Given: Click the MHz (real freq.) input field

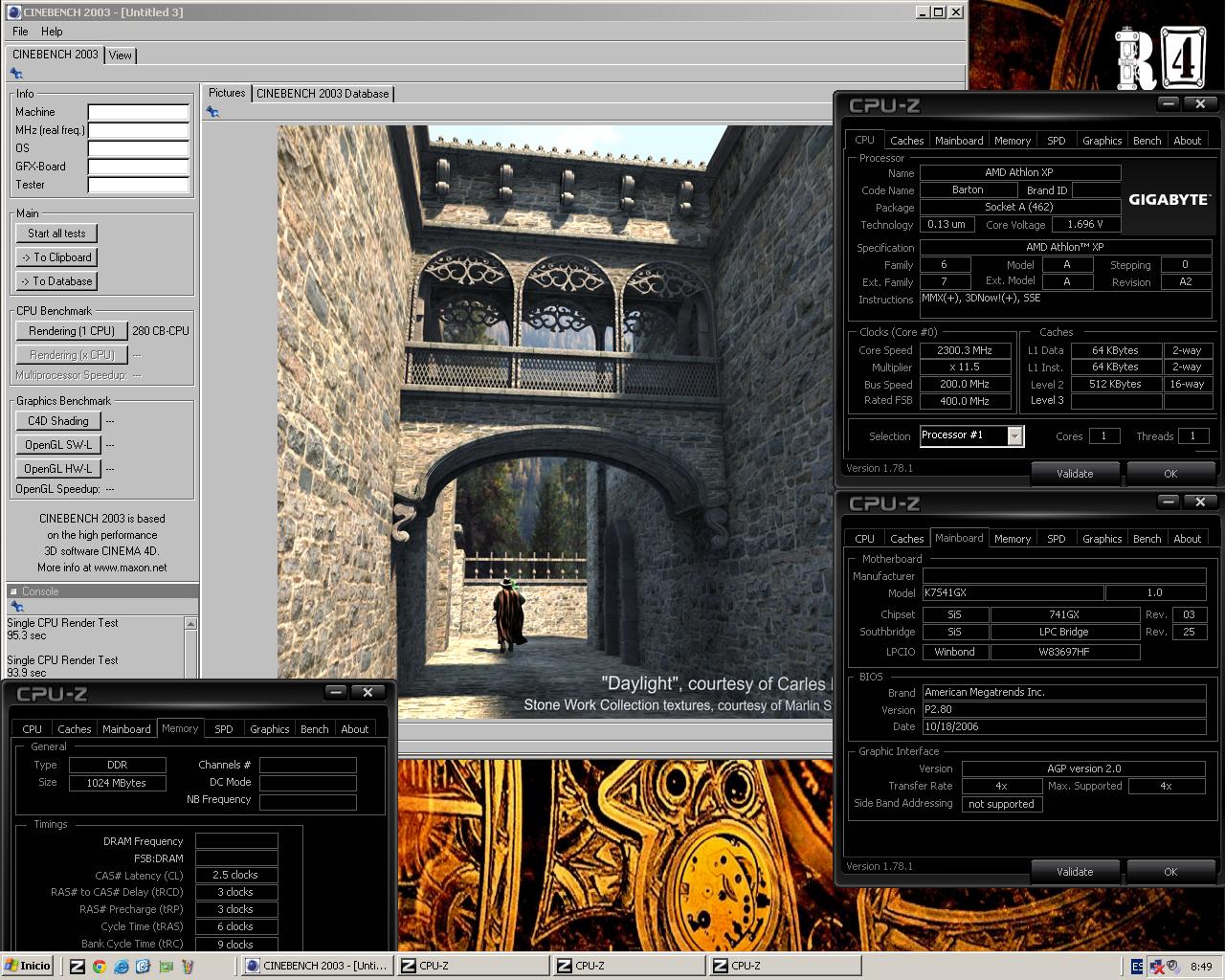Looking at the screenshot, I should click(x=138, y=130).
